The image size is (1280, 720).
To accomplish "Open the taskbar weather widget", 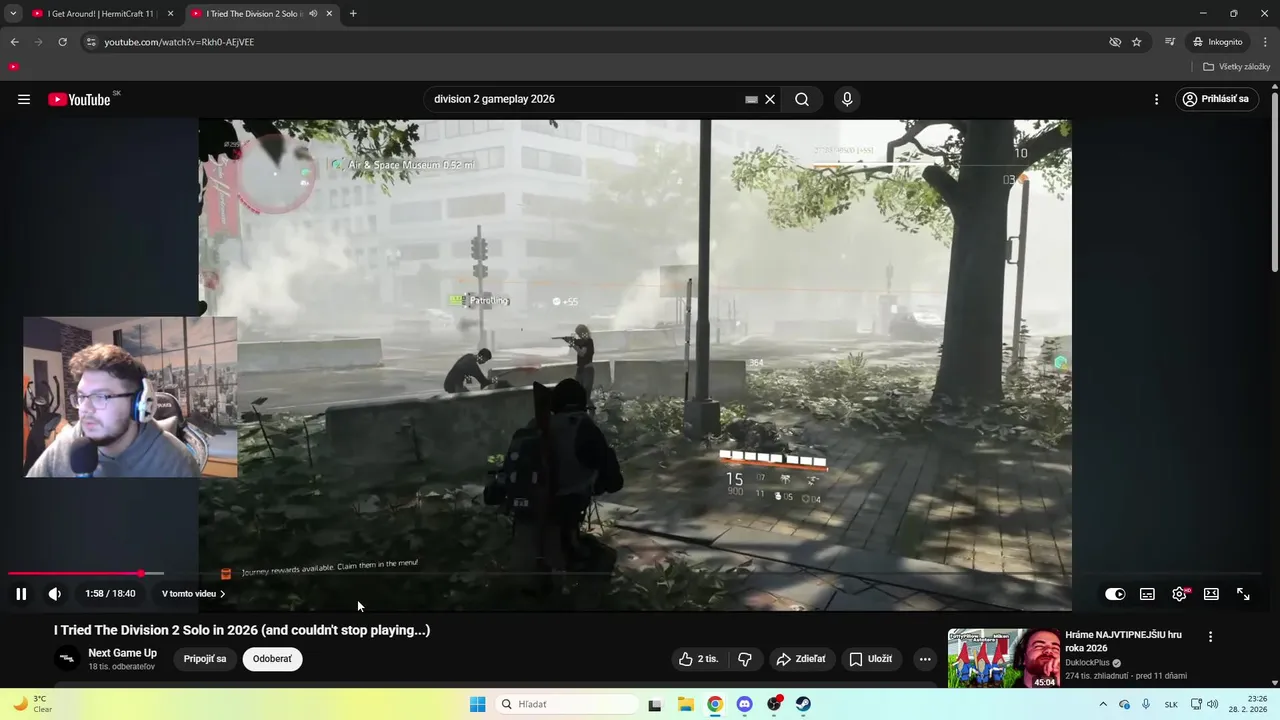I will (x=32, y=704).
